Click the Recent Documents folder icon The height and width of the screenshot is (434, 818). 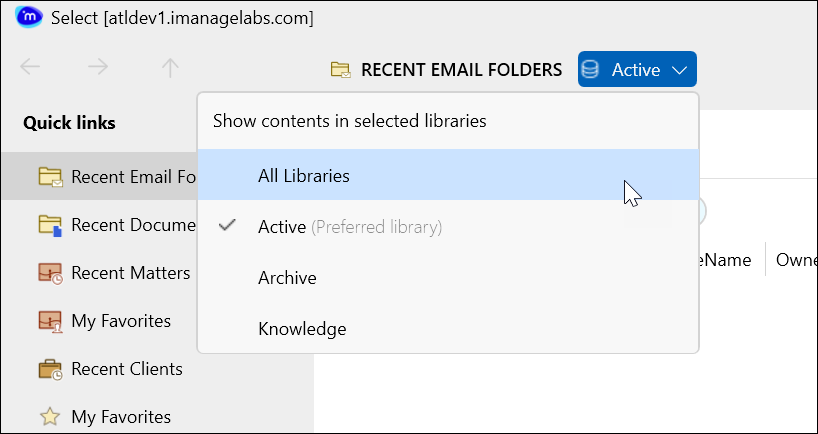coord(50,225)
